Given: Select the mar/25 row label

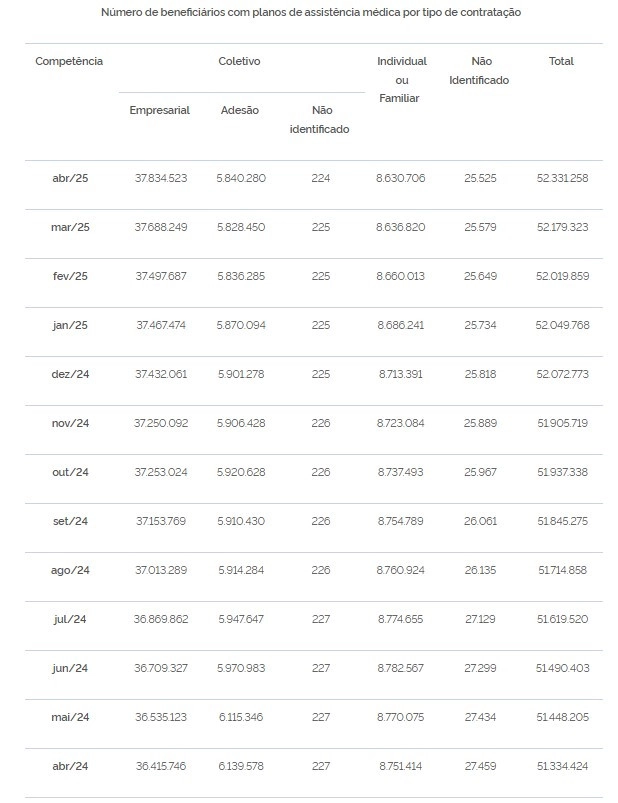Looking at the screenshot, I should (x=70, y=227).
